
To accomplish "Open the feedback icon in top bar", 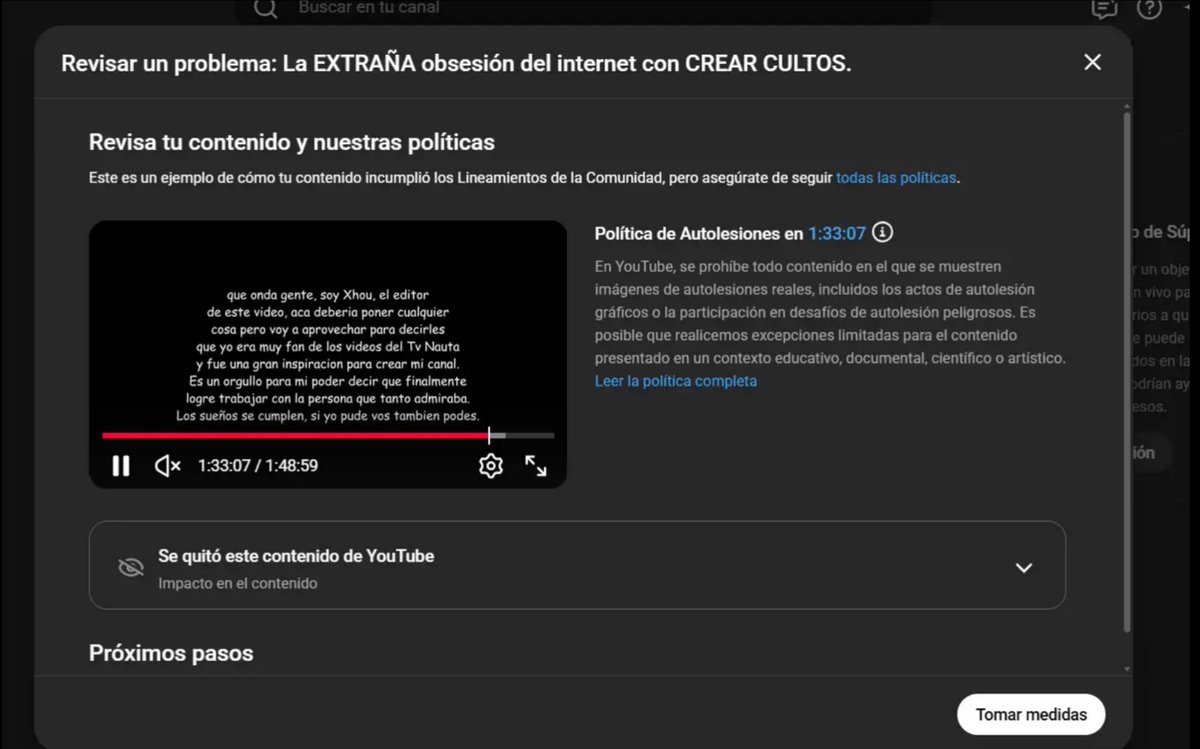I will pos(1104,8).
